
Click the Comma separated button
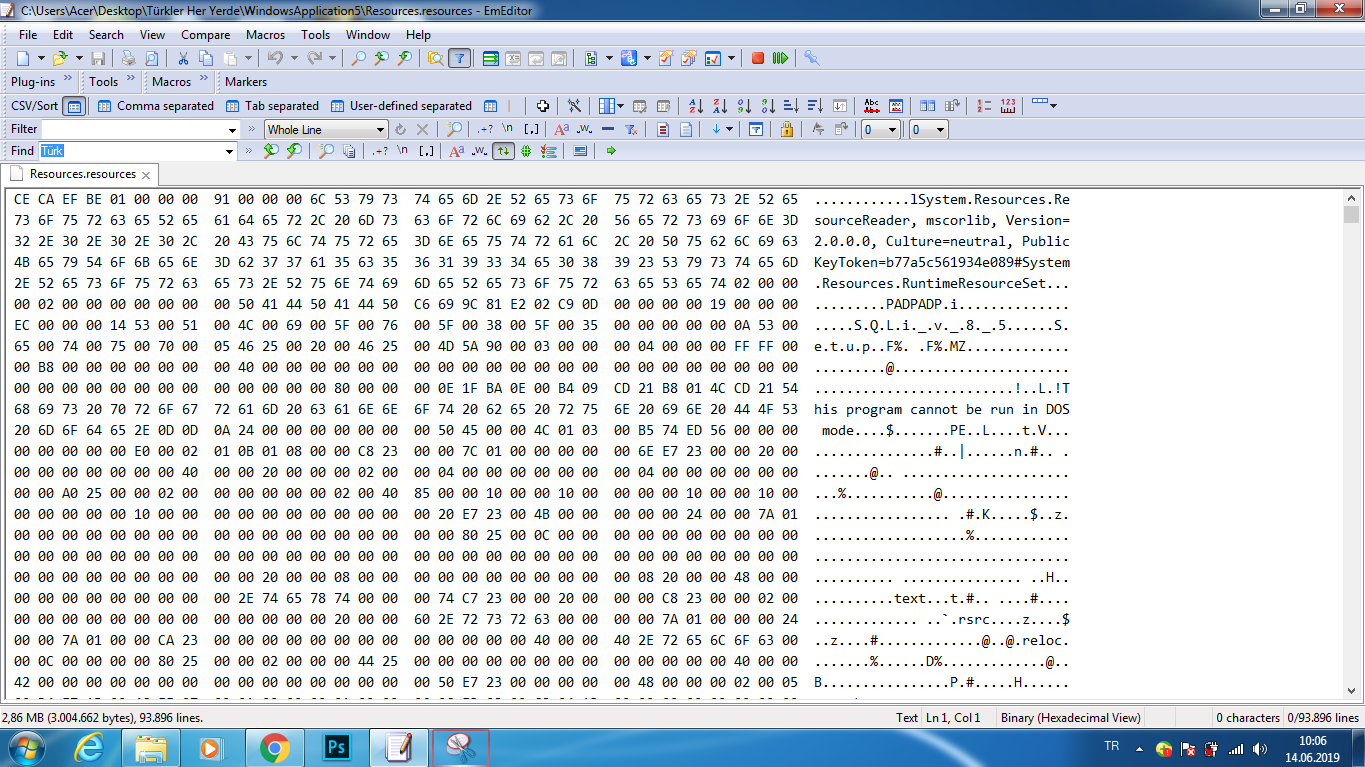click(156, 106)
